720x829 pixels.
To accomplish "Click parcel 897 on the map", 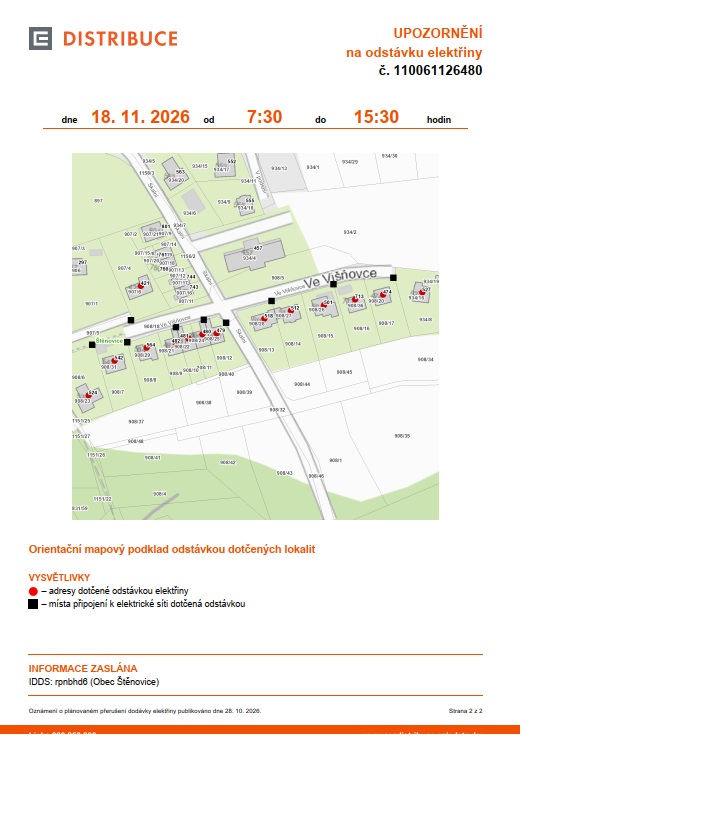I will tap(98, 201).
